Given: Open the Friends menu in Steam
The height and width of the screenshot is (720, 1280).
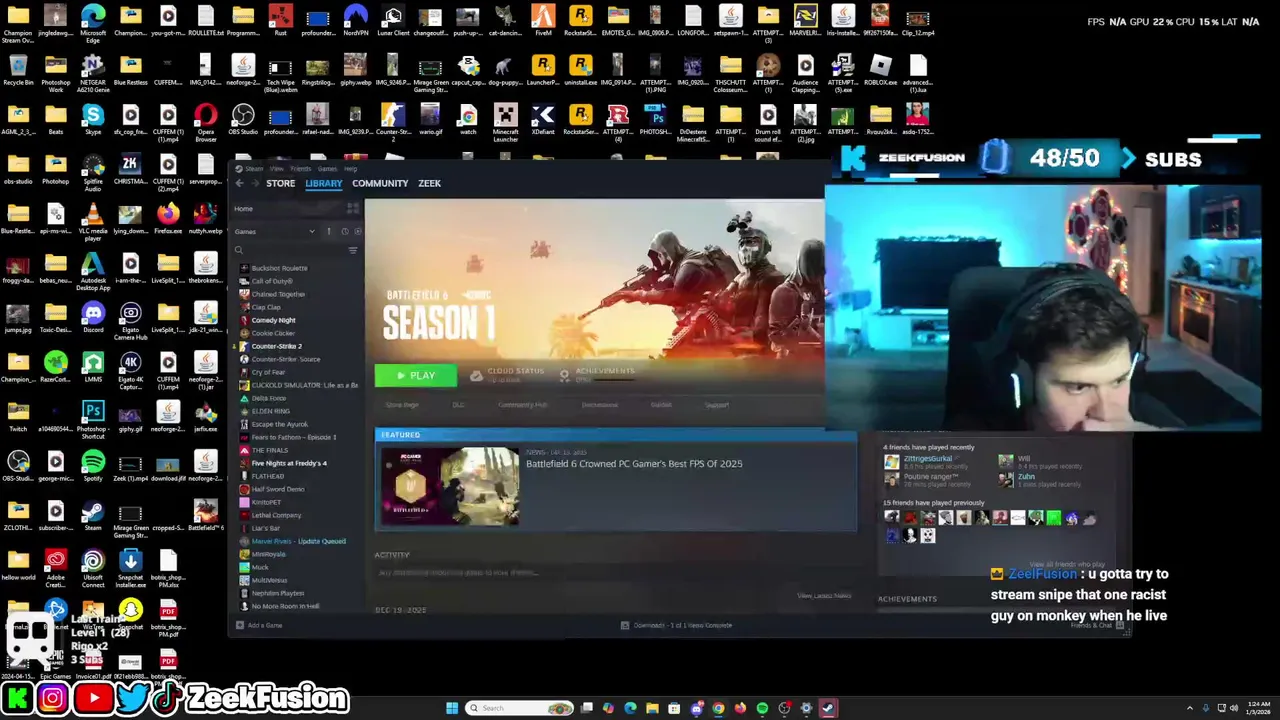Looking at the screenshot, I should point(300,169).
